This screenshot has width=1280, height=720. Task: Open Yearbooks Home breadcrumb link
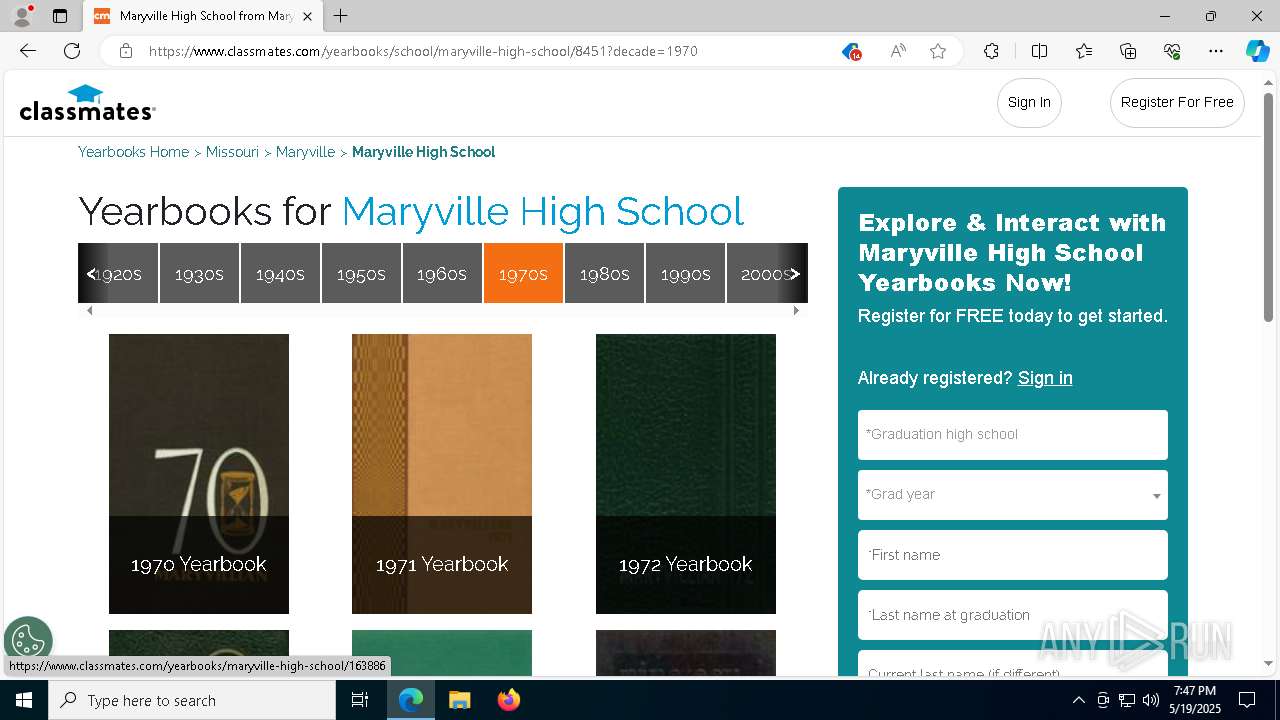pos(134,152)
